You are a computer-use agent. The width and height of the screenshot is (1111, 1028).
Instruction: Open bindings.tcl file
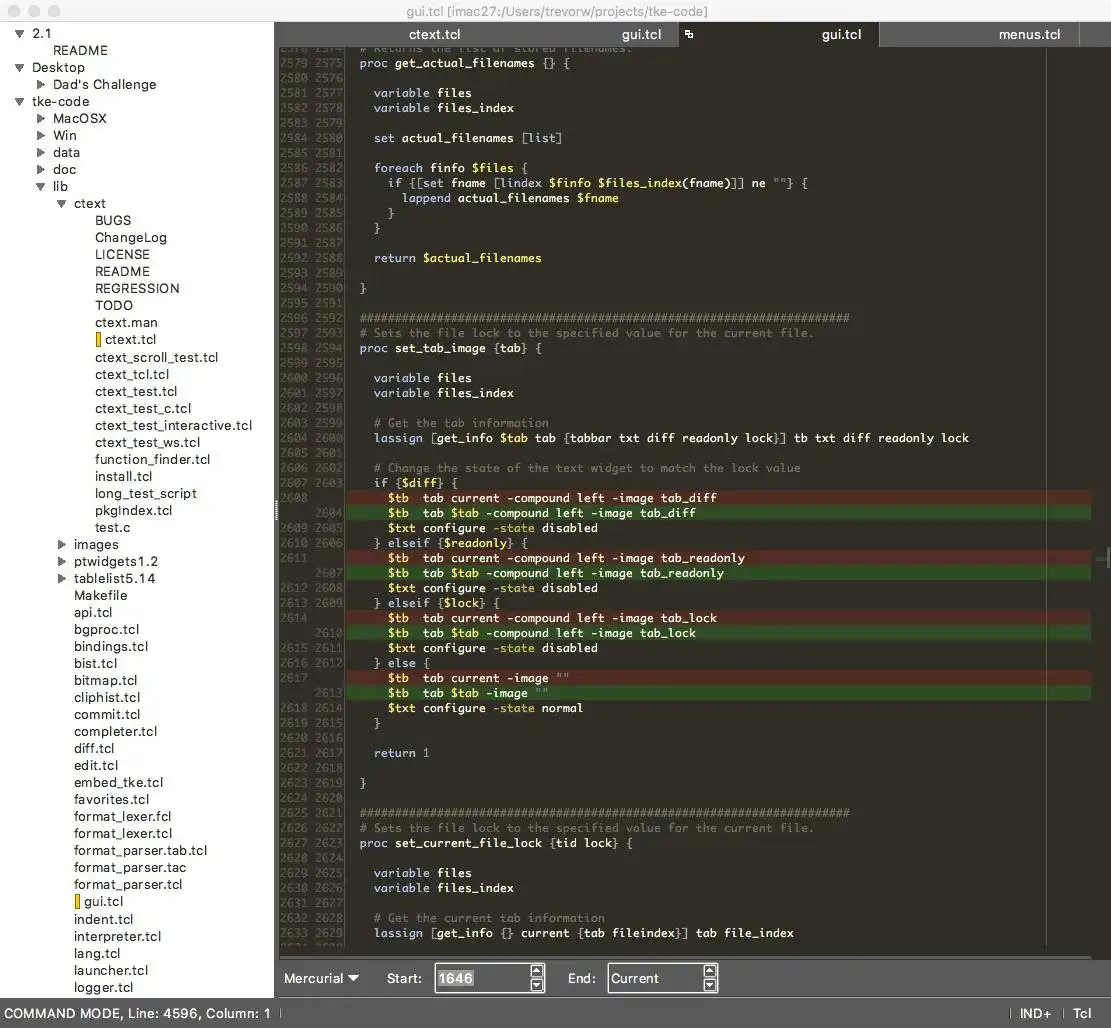click(x=111, y=646)
